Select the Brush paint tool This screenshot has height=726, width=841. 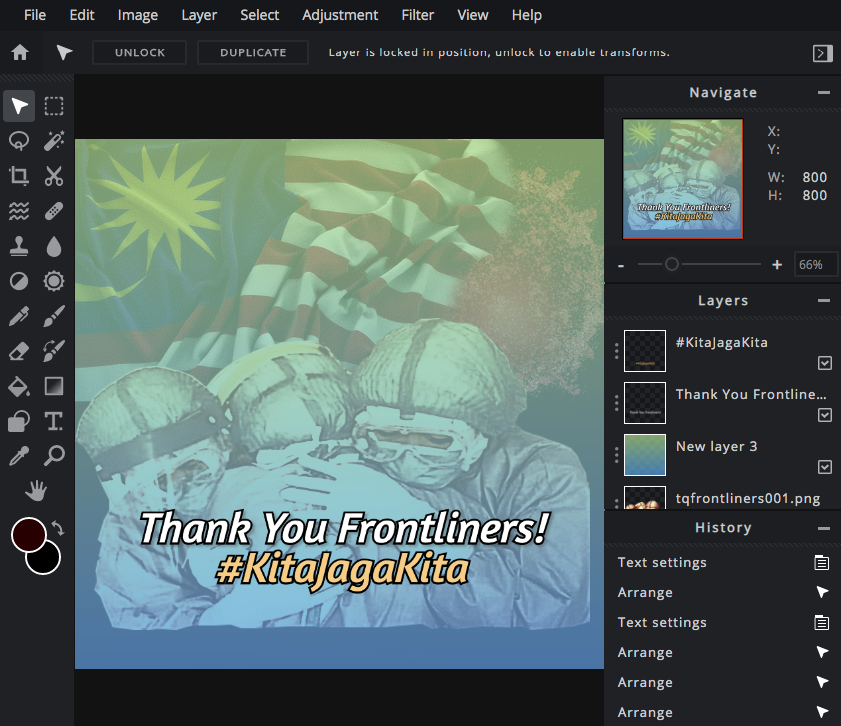54,316
